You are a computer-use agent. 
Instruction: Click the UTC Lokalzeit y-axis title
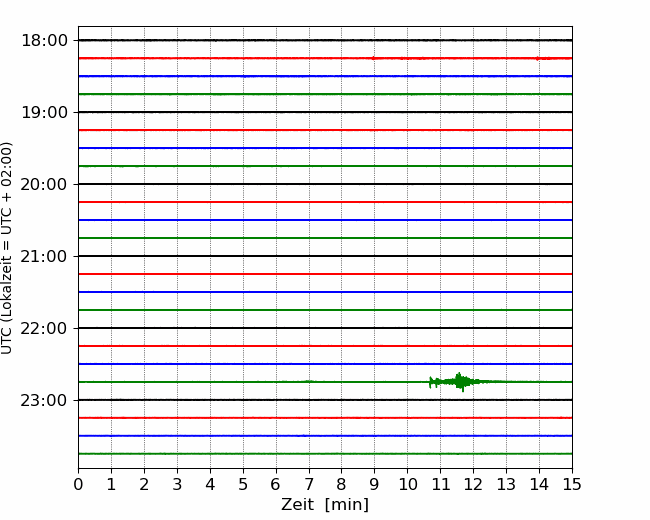6,248
